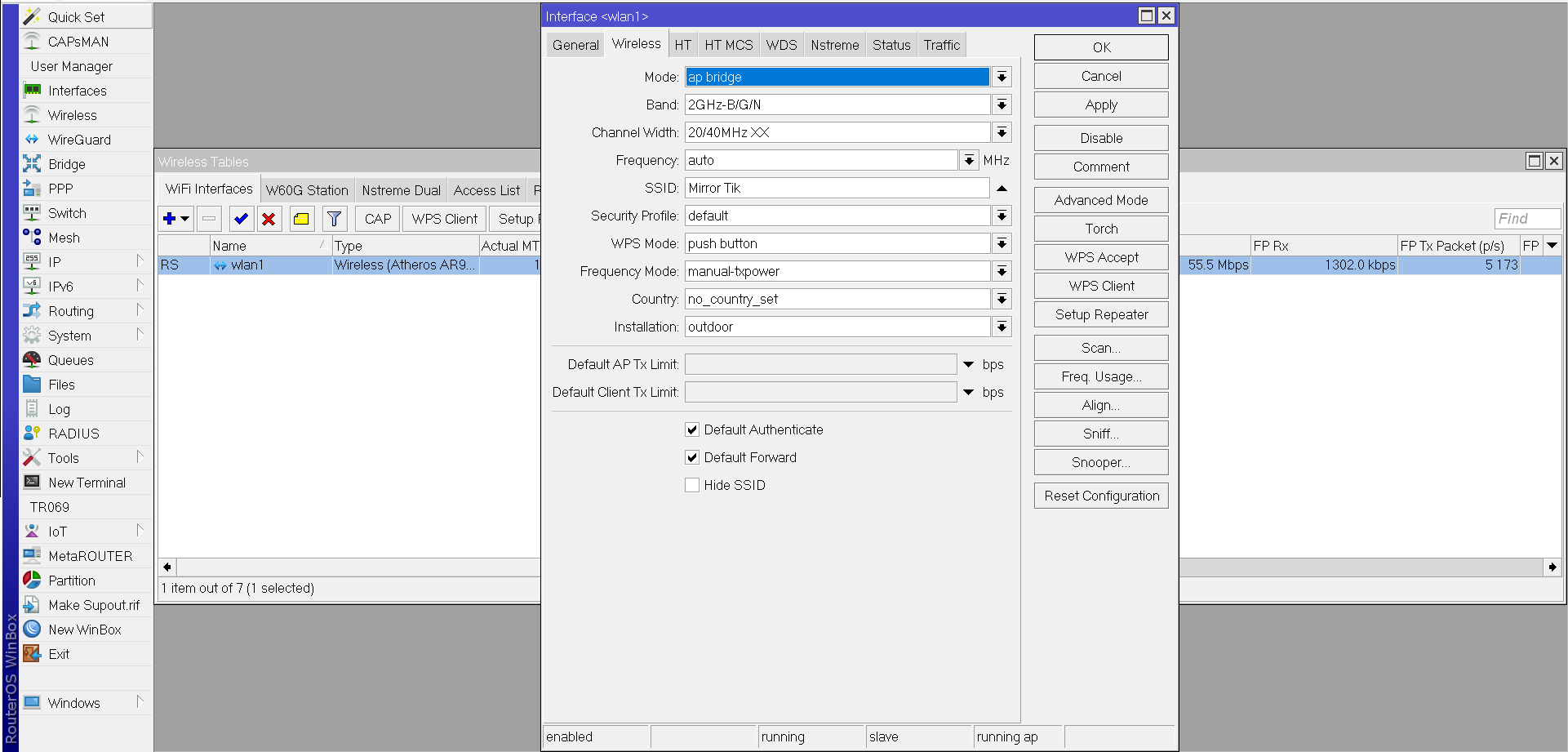Open WireGuard from the sidebar
Viewport: 1568px width, 752px height.
[79, 140]
